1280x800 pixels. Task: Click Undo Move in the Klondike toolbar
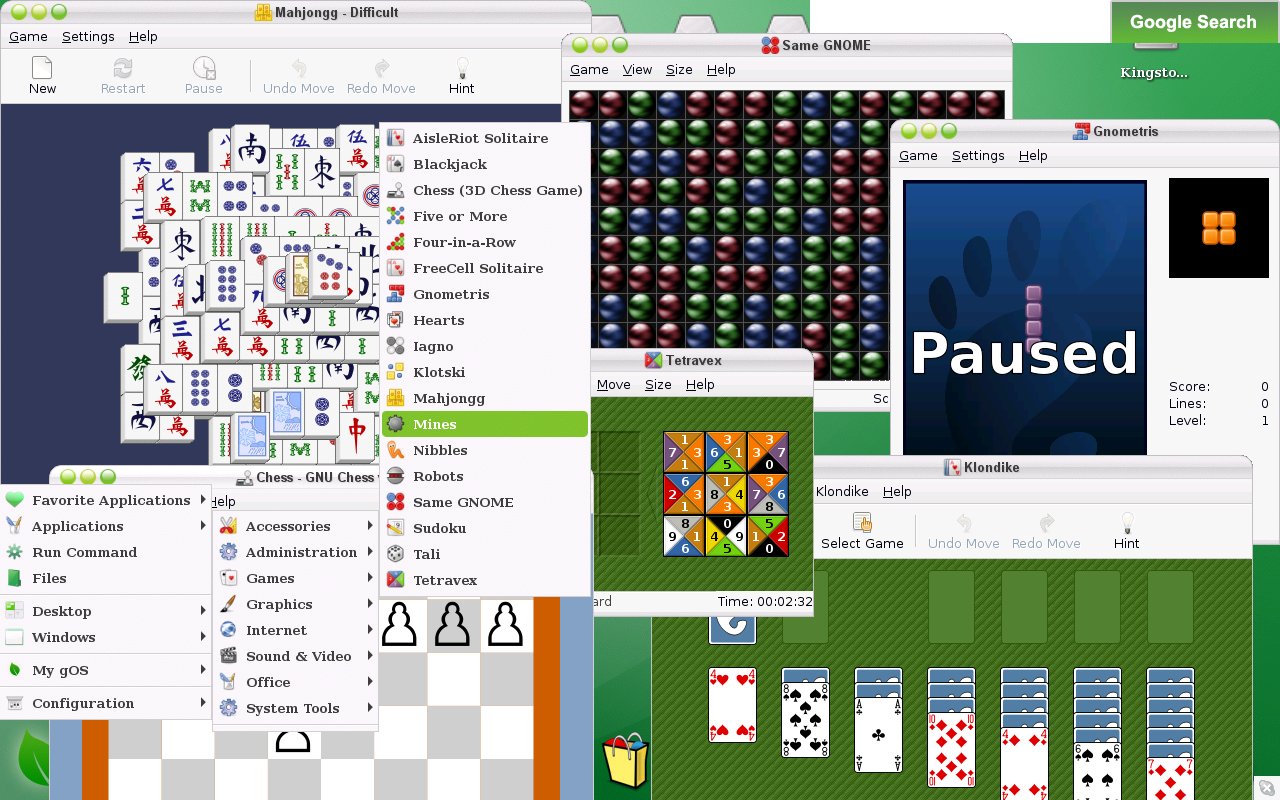[964, 531]
